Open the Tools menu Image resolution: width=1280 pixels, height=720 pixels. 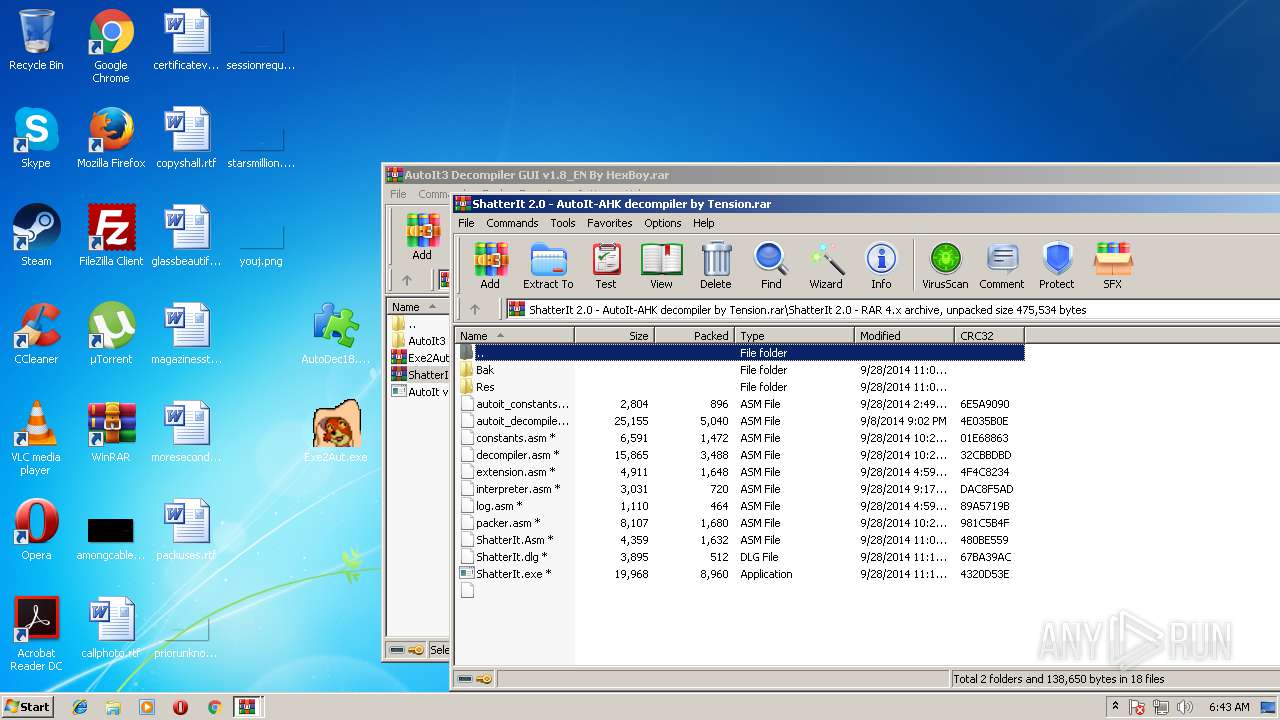click(x=563, y=223)
